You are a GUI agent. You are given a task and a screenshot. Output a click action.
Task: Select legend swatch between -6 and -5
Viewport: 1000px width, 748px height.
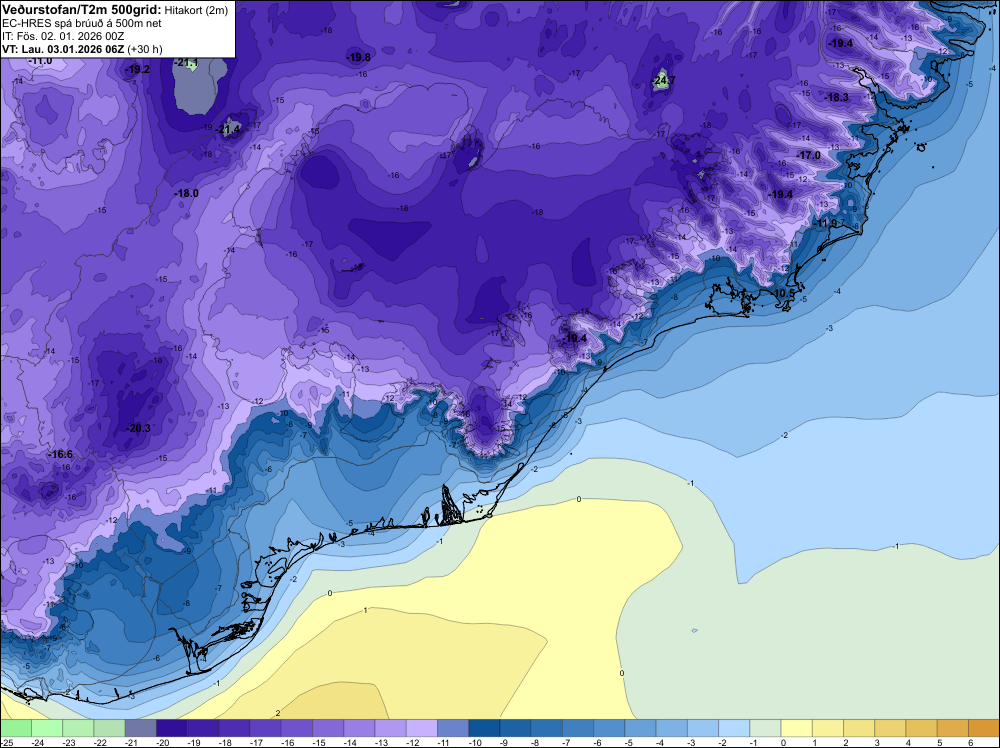tap(609, 728)
